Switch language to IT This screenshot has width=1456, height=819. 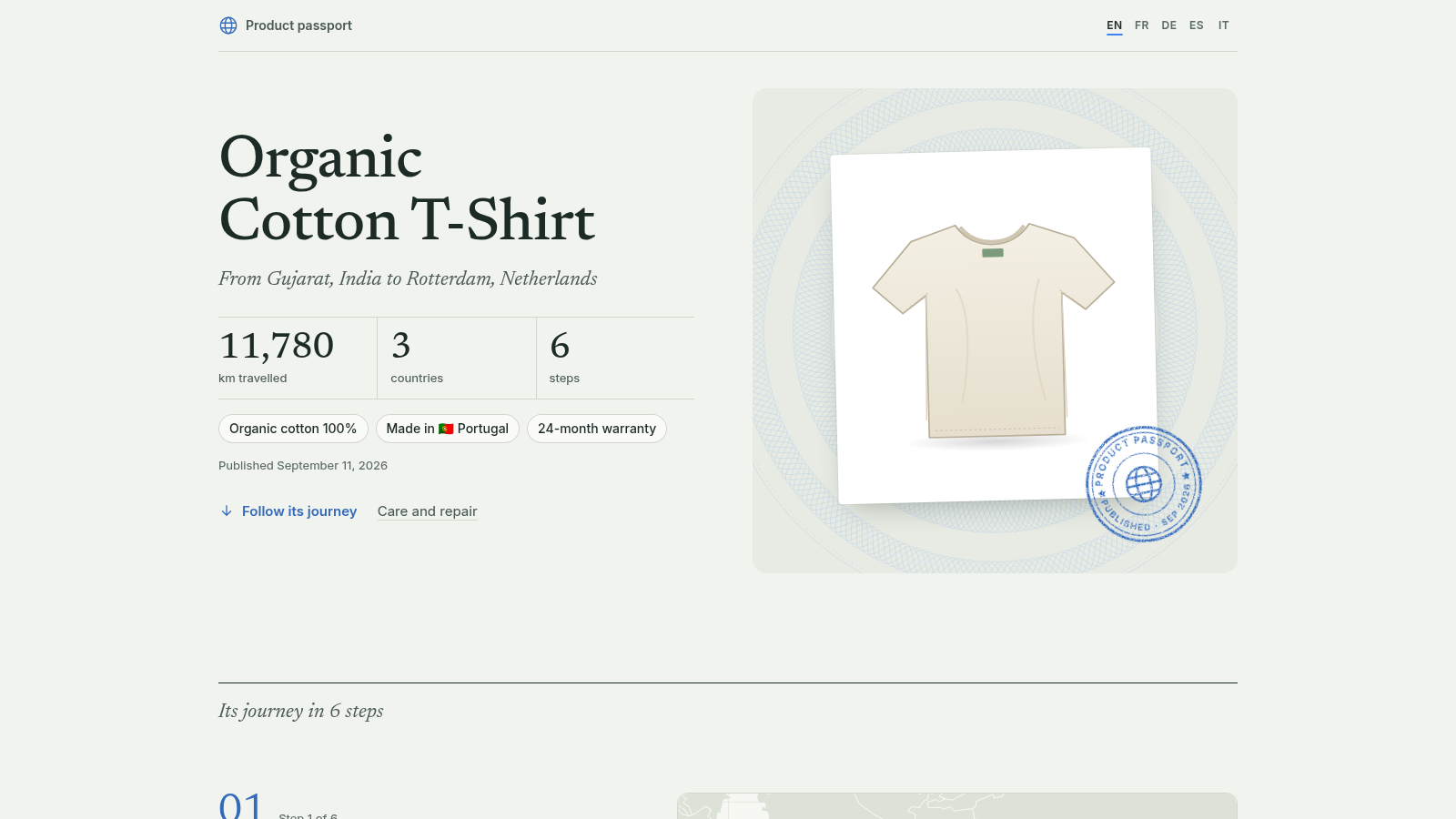click(x=1224, y=25)
